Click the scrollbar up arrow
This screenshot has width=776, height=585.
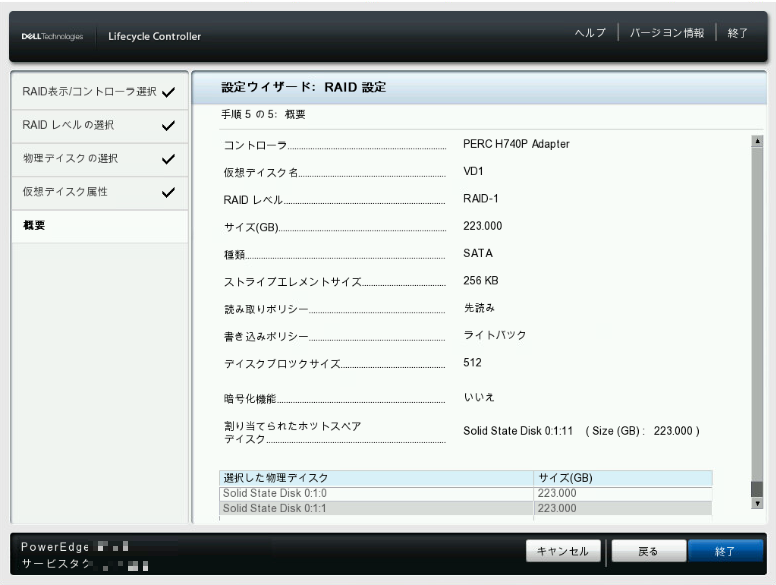coord(757,142)
